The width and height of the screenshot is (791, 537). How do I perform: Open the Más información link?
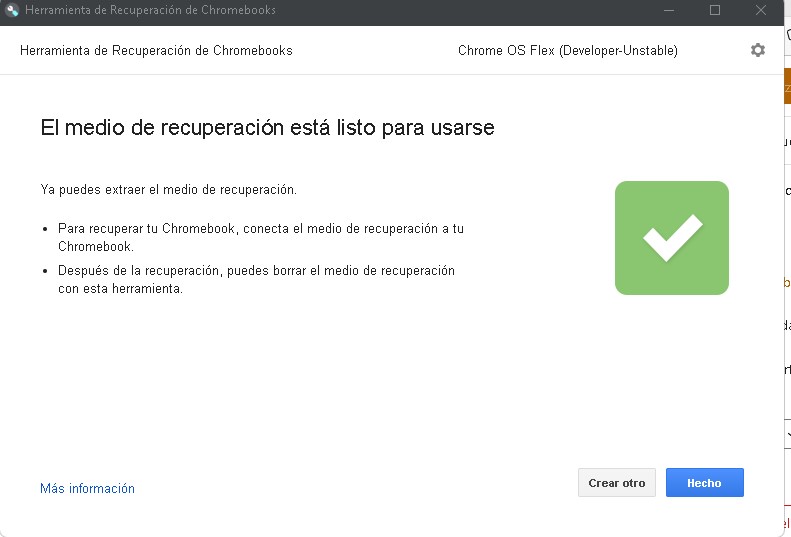(87, 489)
